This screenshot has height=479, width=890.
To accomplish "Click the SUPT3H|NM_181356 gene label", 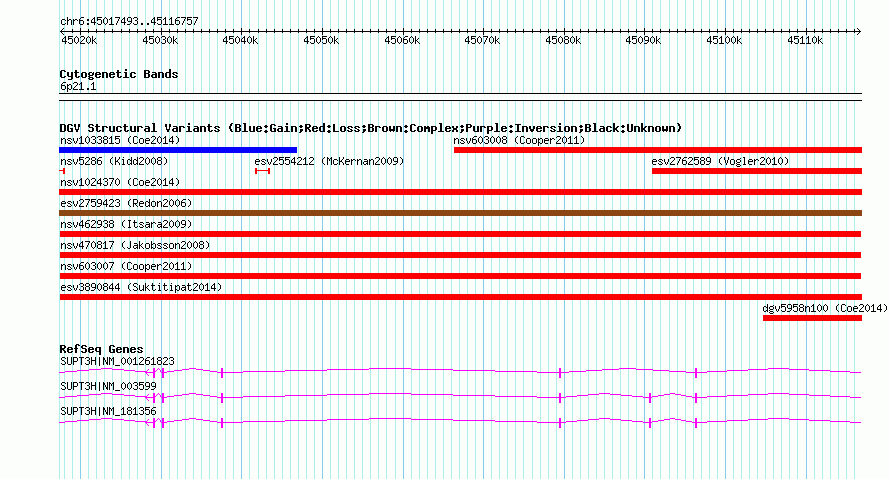I will pyautogui.click(x=108, y=411).
